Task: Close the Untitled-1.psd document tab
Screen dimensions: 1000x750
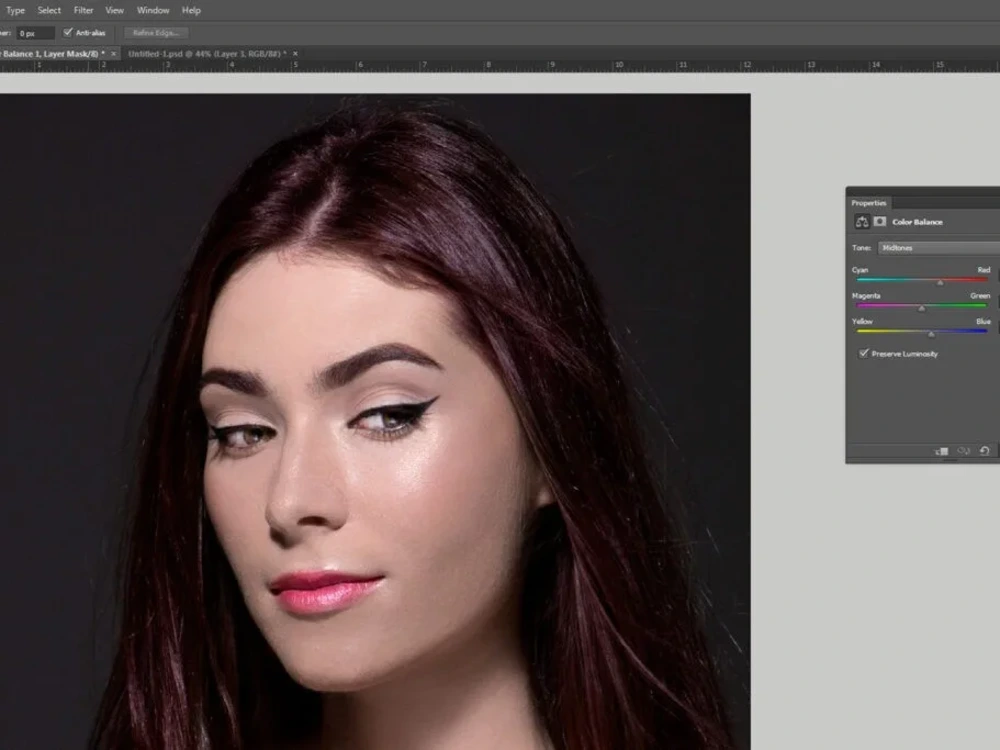Action: pos(295,54)
